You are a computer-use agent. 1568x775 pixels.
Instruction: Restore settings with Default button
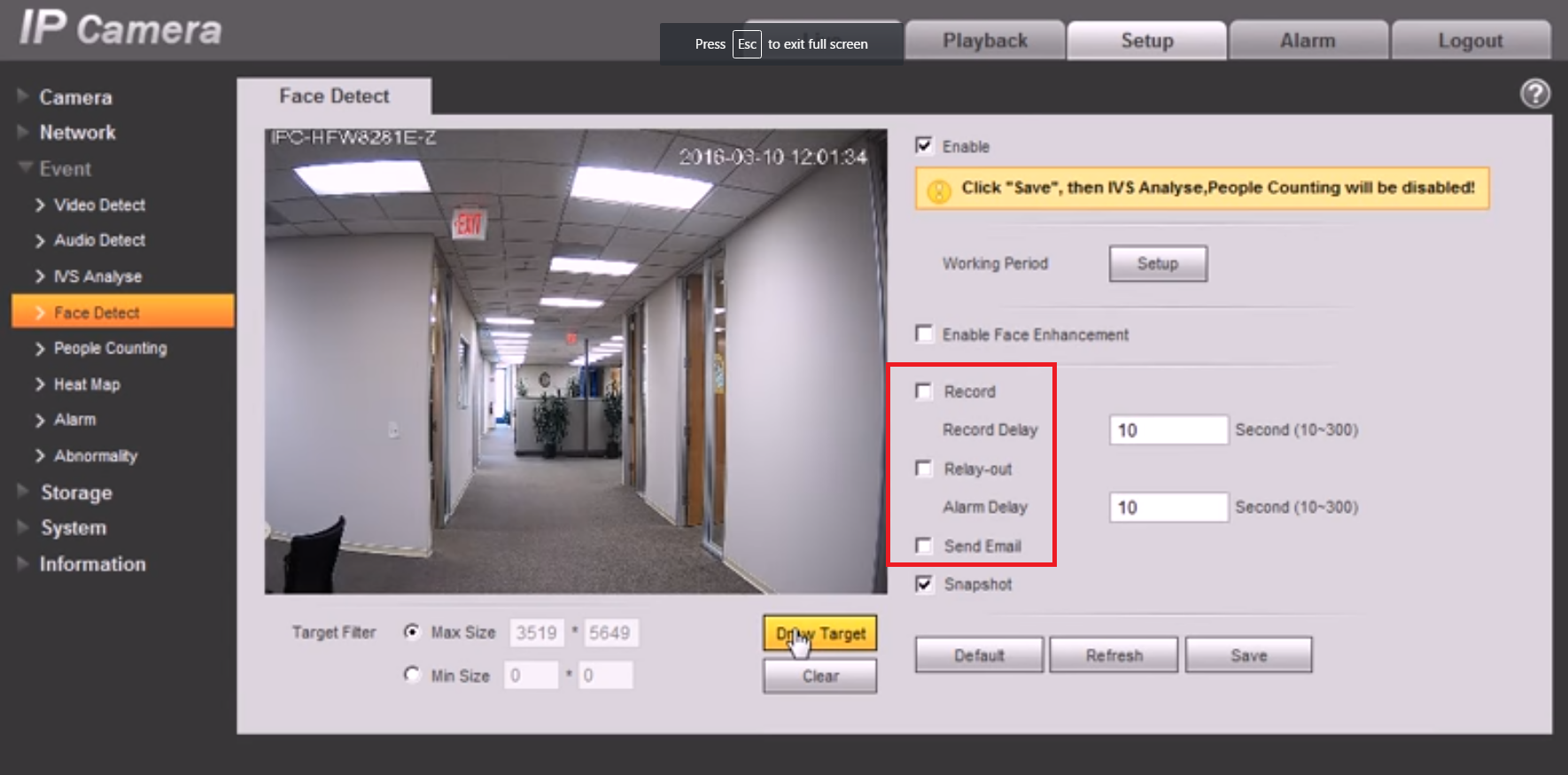[979, 655]
